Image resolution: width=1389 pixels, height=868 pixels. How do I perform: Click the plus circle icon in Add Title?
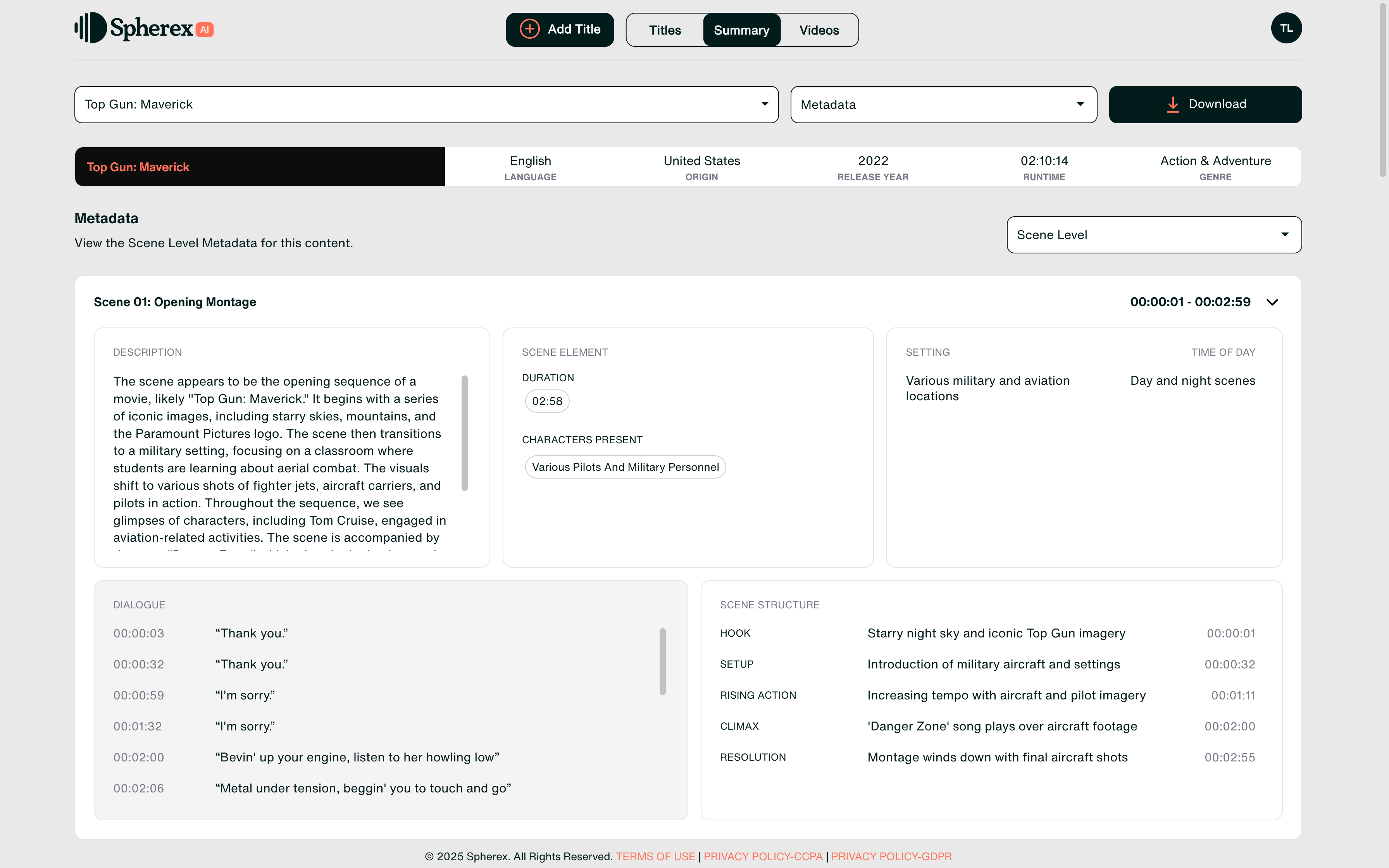click(529, 29)
